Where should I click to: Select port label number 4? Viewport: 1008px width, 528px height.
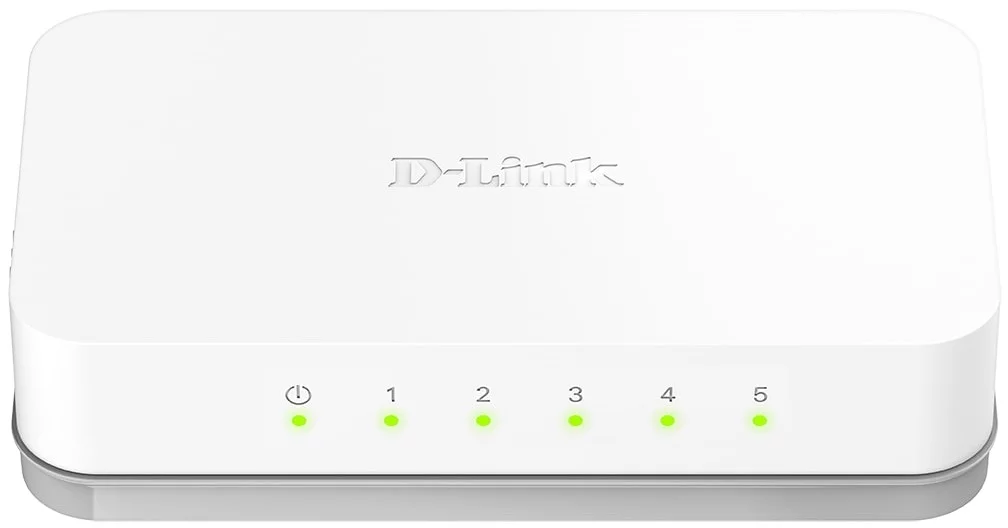pos(667,394)
